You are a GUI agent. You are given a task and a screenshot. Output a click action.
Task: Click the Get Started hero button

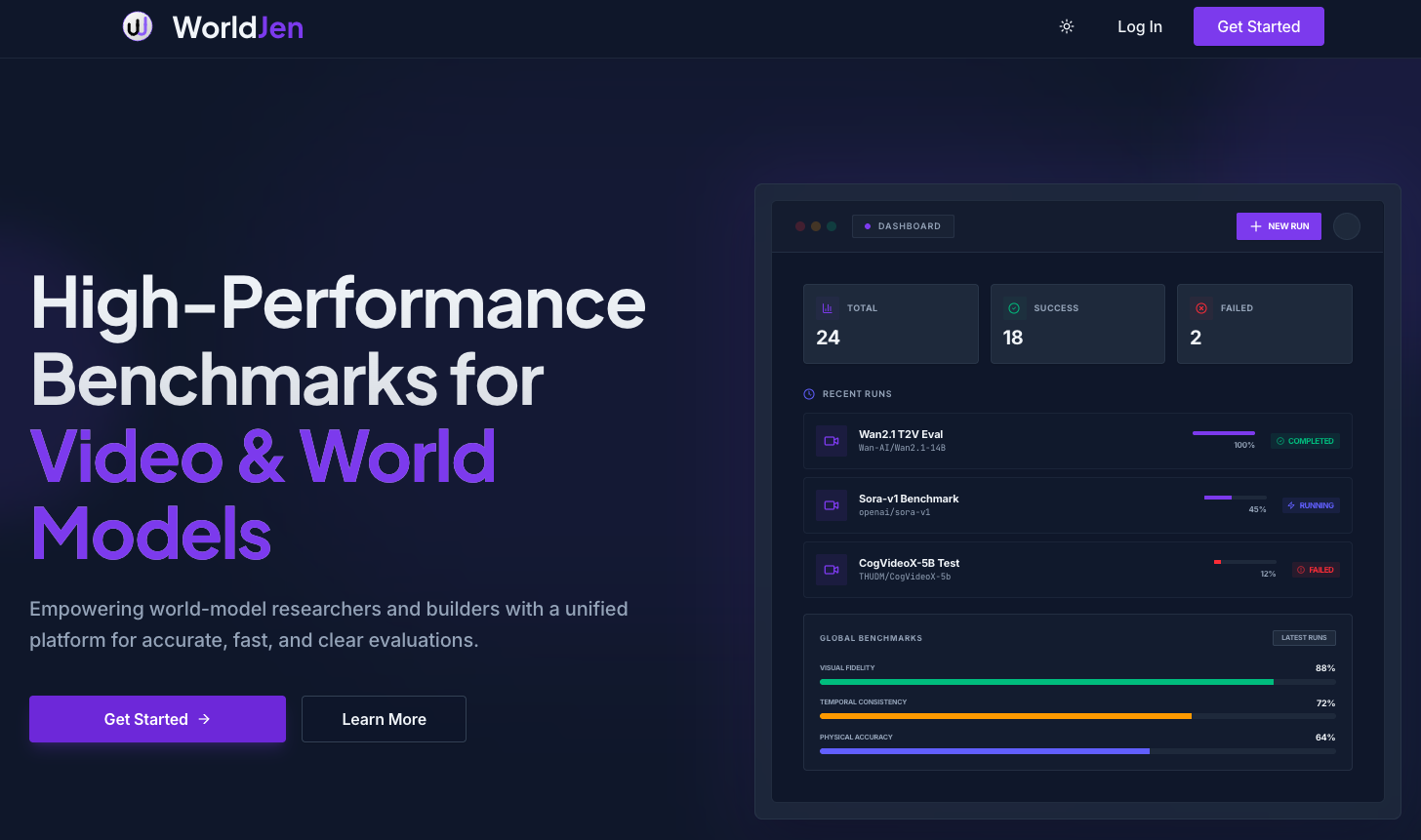(157, 719)
